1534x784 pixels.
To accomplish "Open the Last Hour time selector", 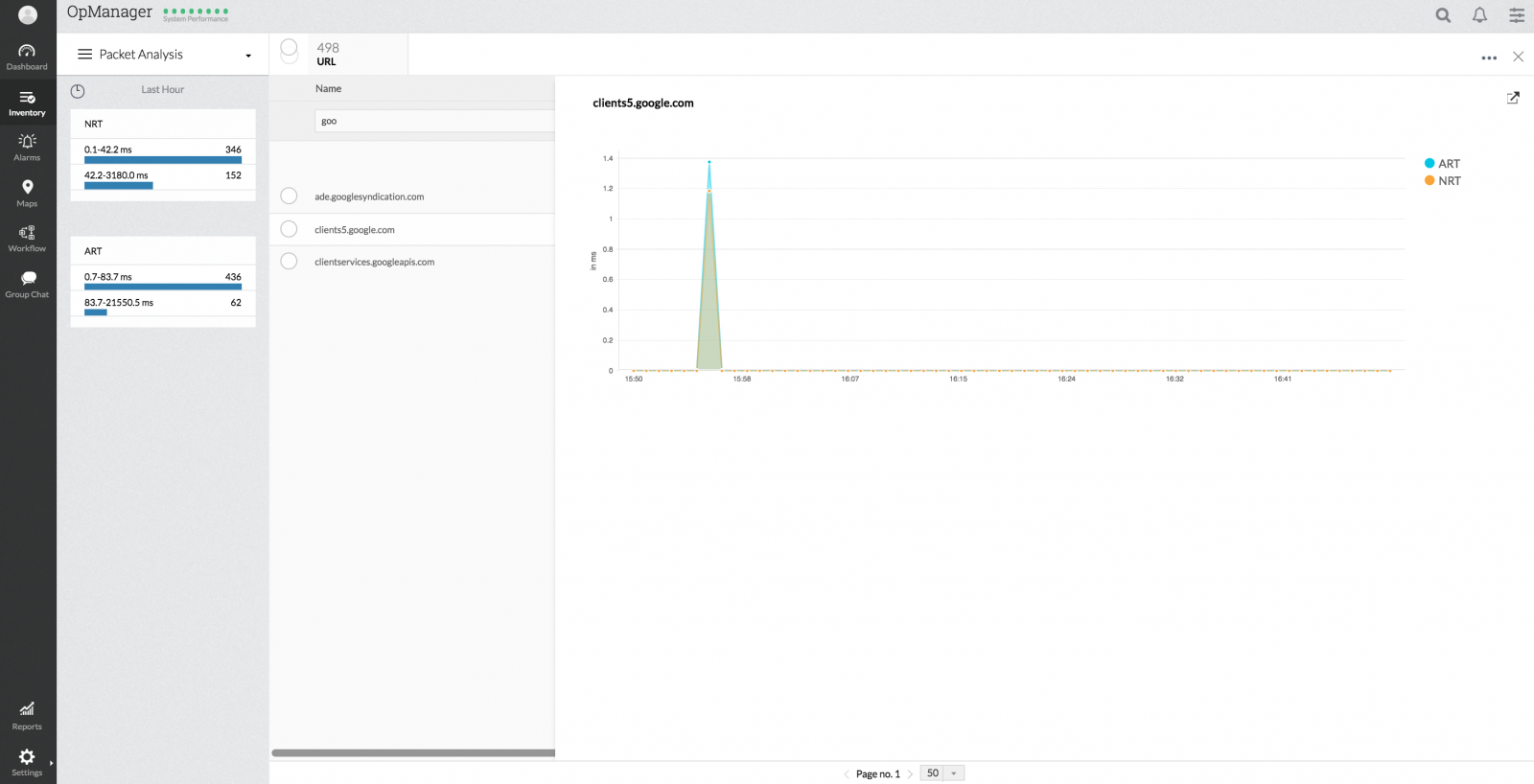I will tap(163, 90).
